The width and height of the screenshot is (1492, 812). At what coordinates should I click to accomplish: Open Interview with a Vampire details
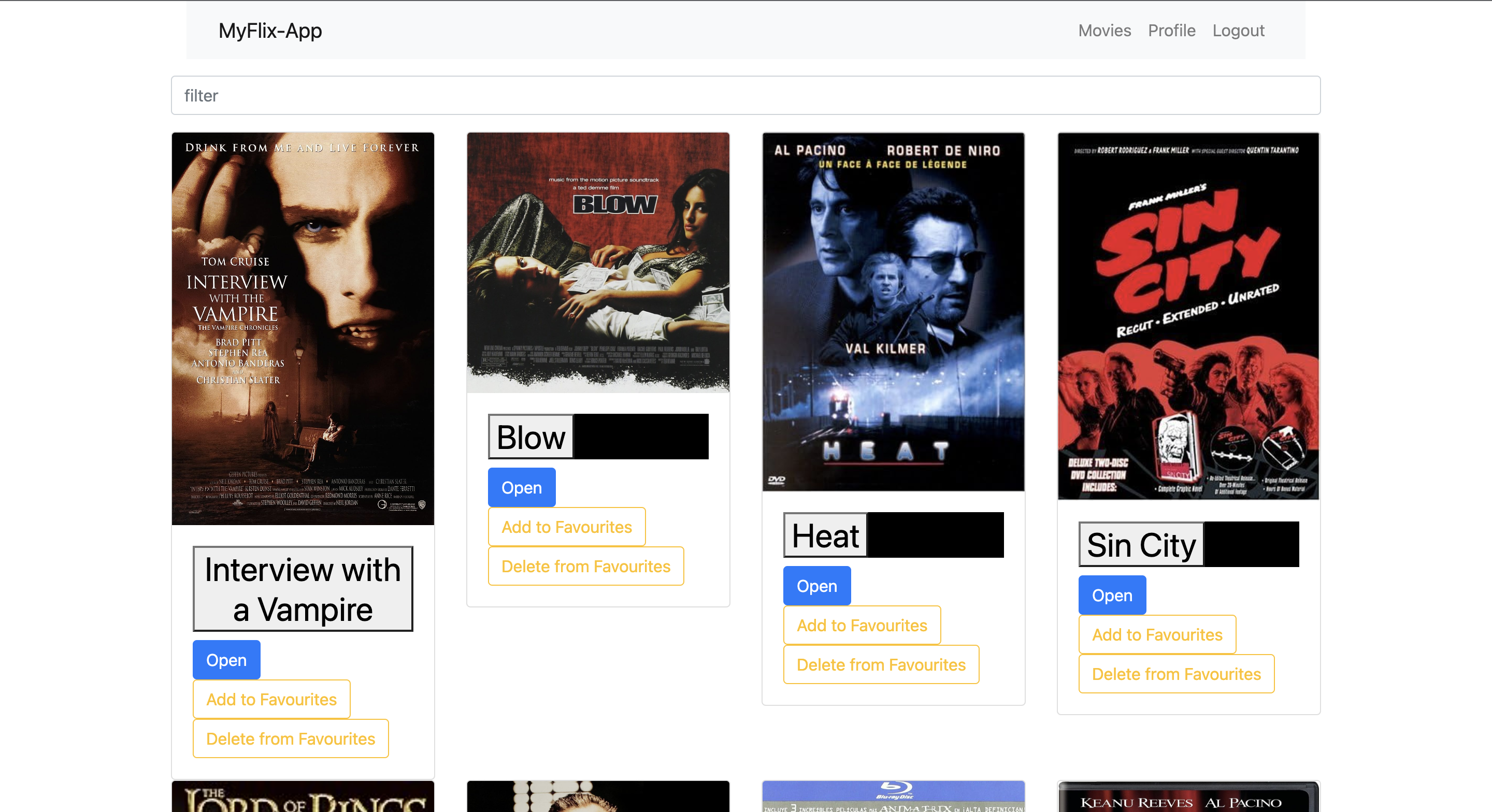pyautogui.click(x=226, y=660)
